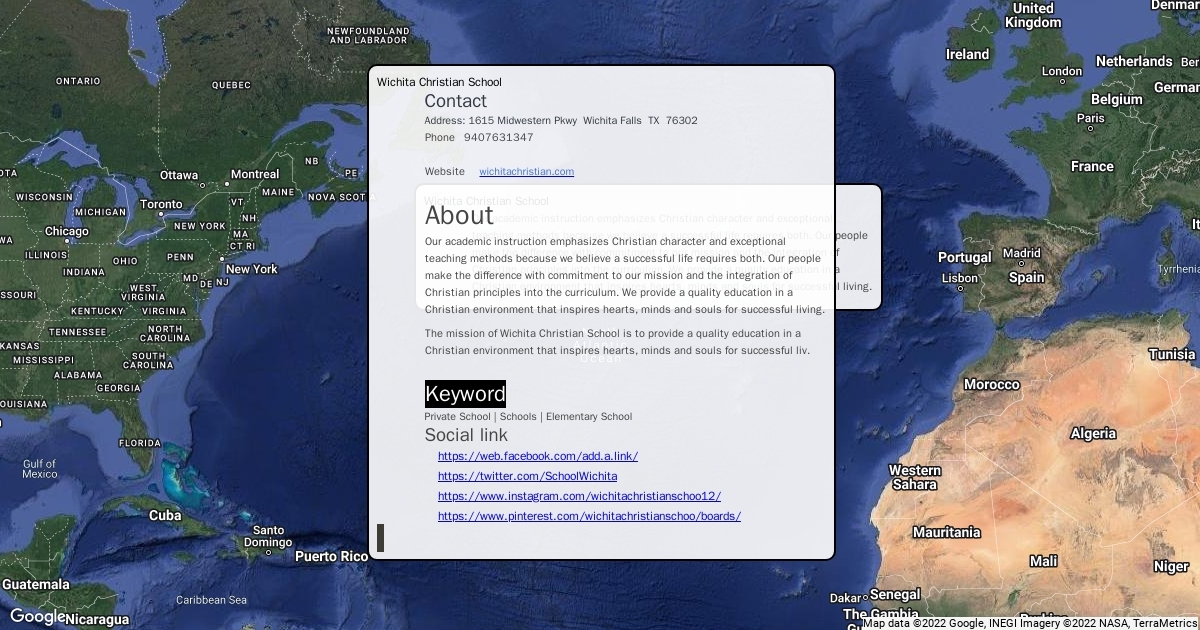This screenshot has height=630, width=1200.
Task: Open the Twitter SchoolWichita link
Action: click(x=527, y=476)
